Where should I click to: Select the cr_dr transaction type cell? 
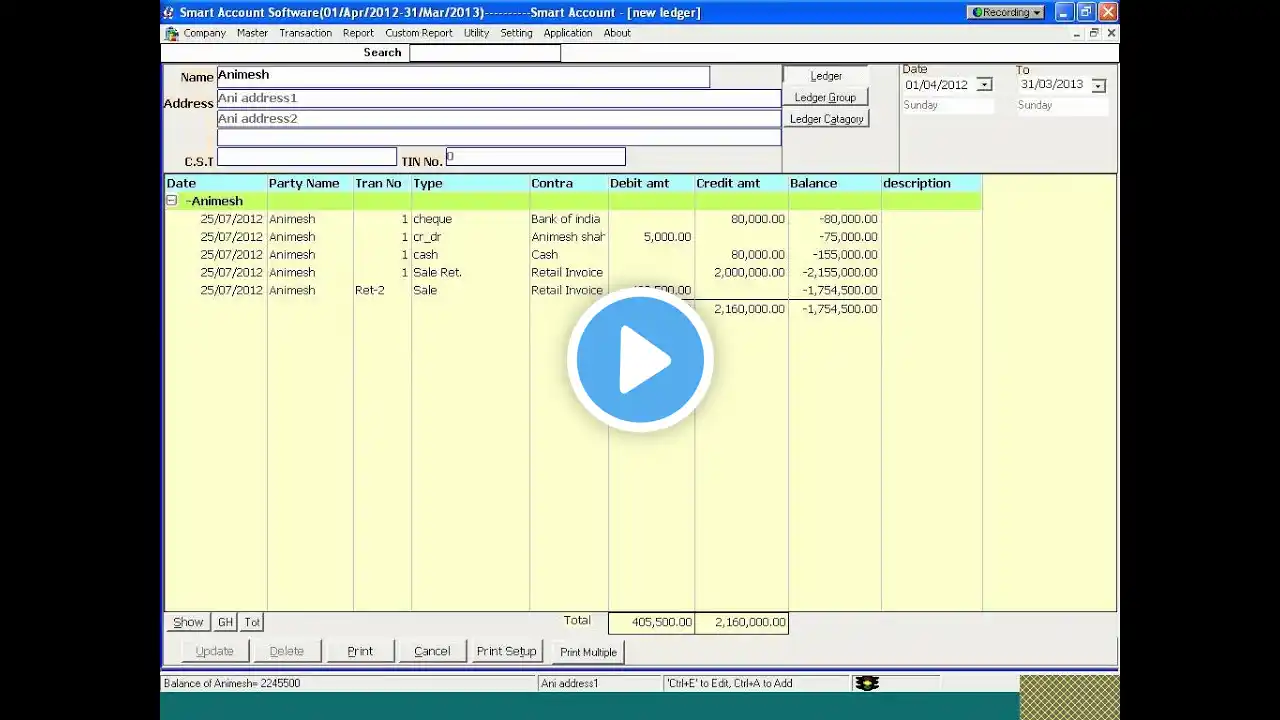point(470,237)
